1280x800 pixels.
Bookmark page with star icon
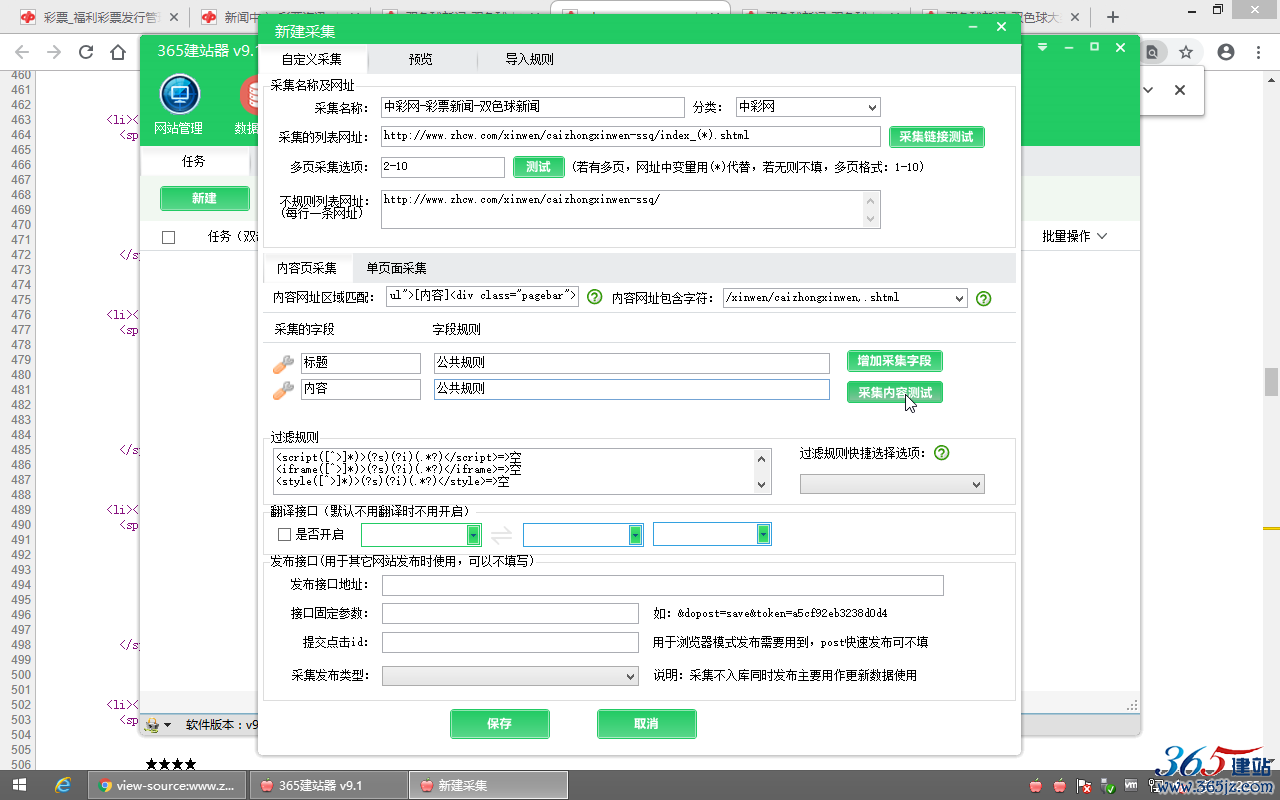click(x=1186, y=52)
